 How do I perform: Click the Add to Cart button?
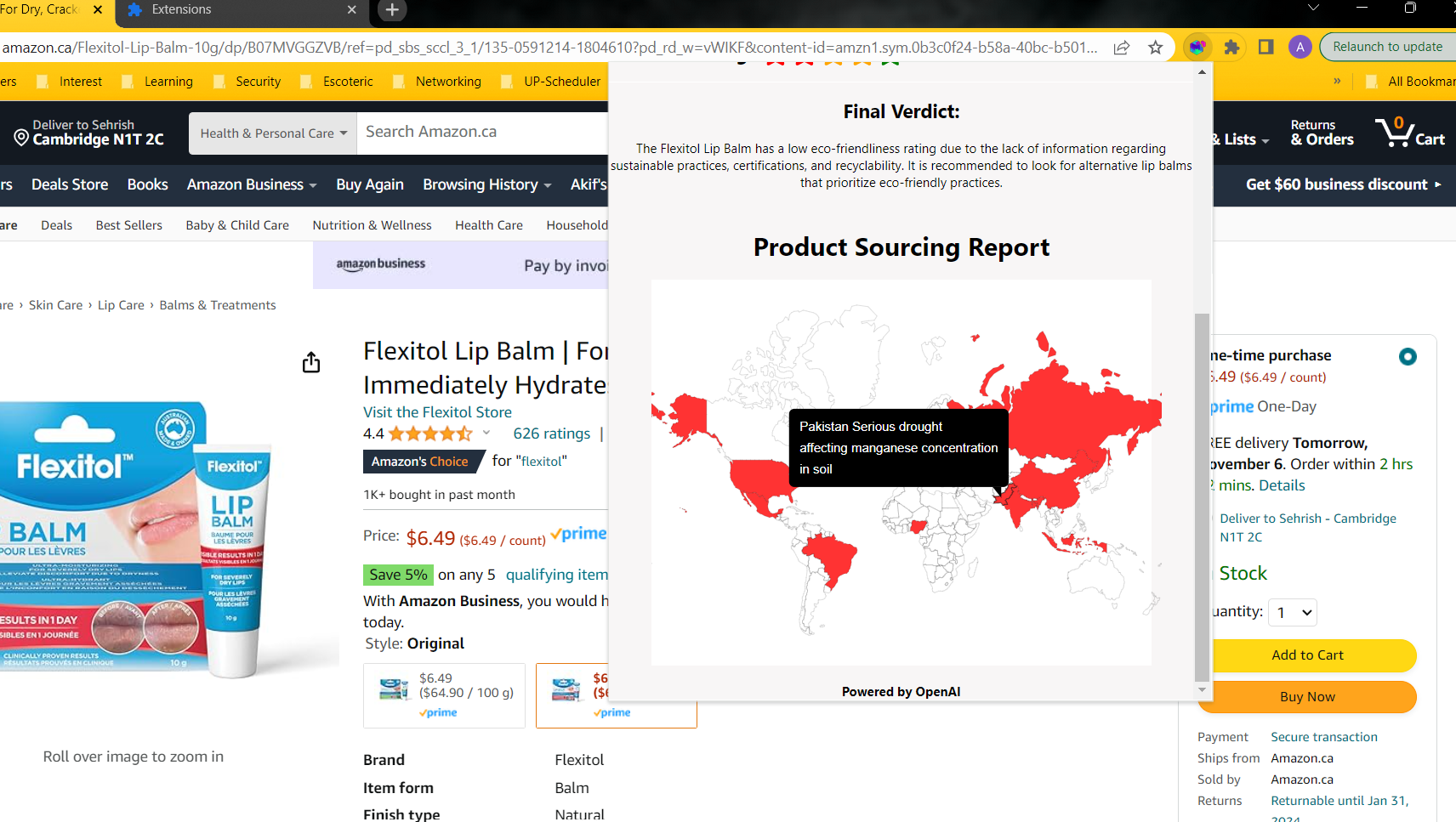tap(1307, 655)
